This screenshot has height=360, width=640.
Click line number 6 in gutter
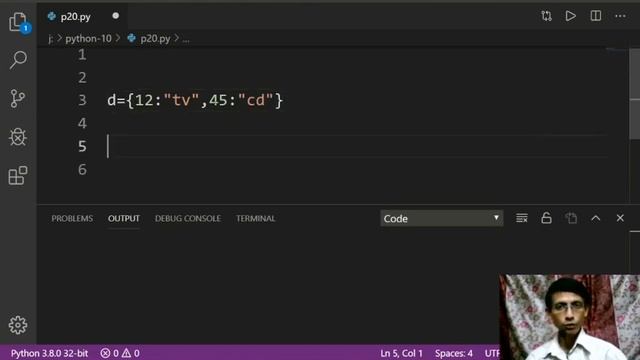pyautogui.click(x=82, y=169)
